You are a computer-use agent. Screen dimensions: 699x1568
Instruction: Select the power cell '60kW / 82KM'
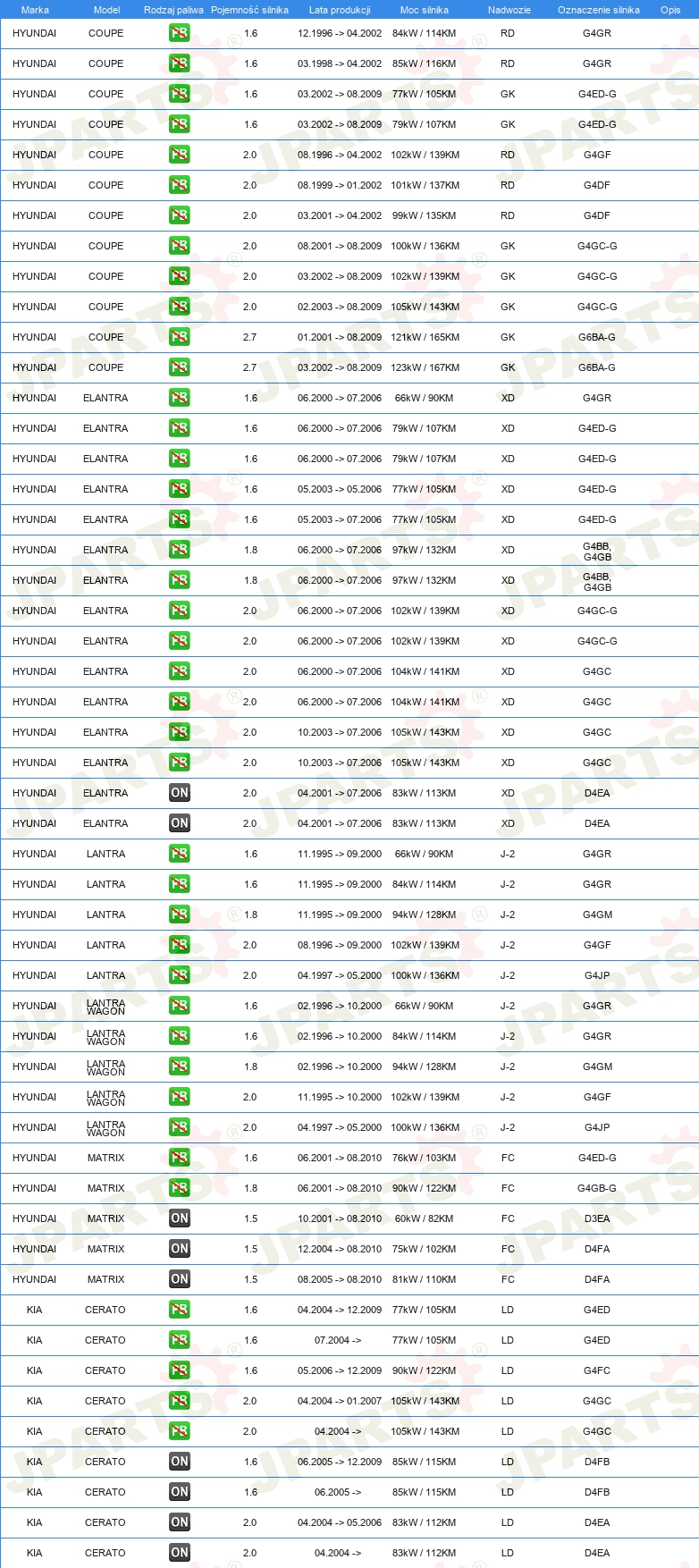[x=425, y=1218]
